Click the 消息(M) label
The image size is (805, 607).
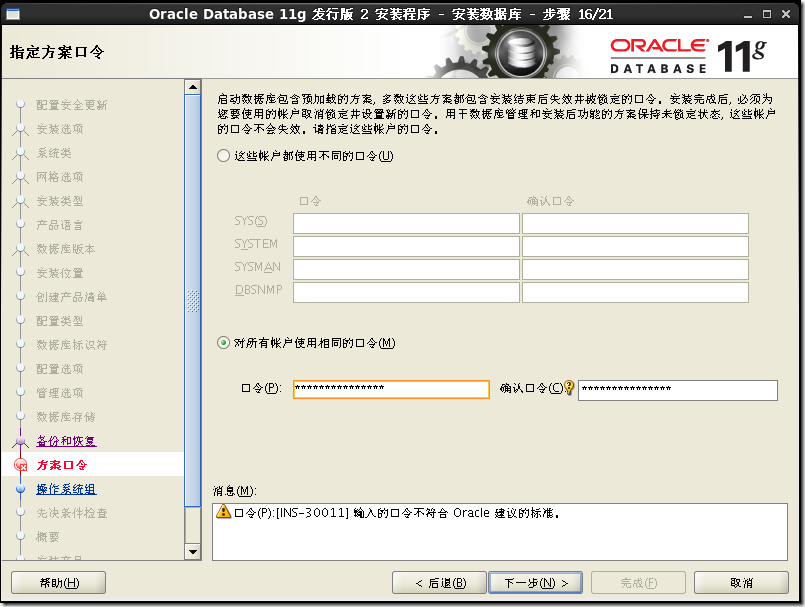point(235,491)
